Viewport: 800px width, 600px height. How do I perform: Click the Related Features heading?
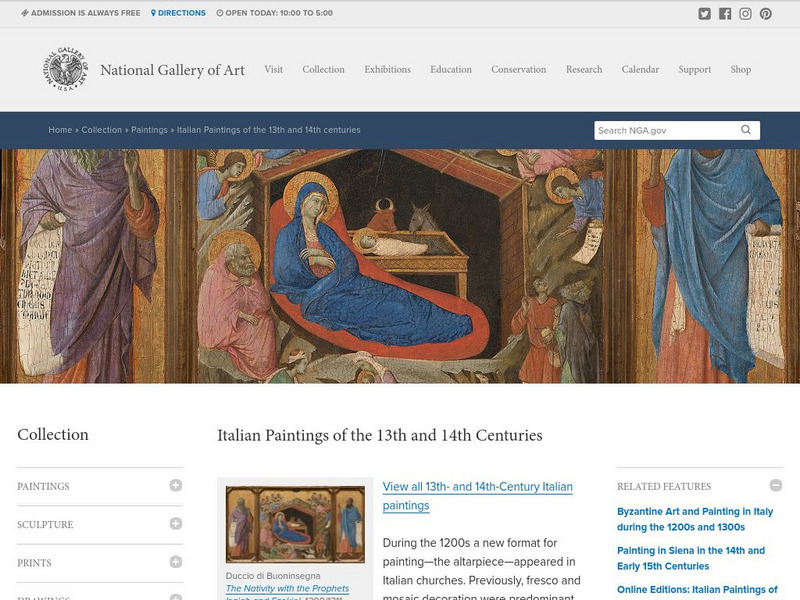pyautogui.click(x=664, y=486)
